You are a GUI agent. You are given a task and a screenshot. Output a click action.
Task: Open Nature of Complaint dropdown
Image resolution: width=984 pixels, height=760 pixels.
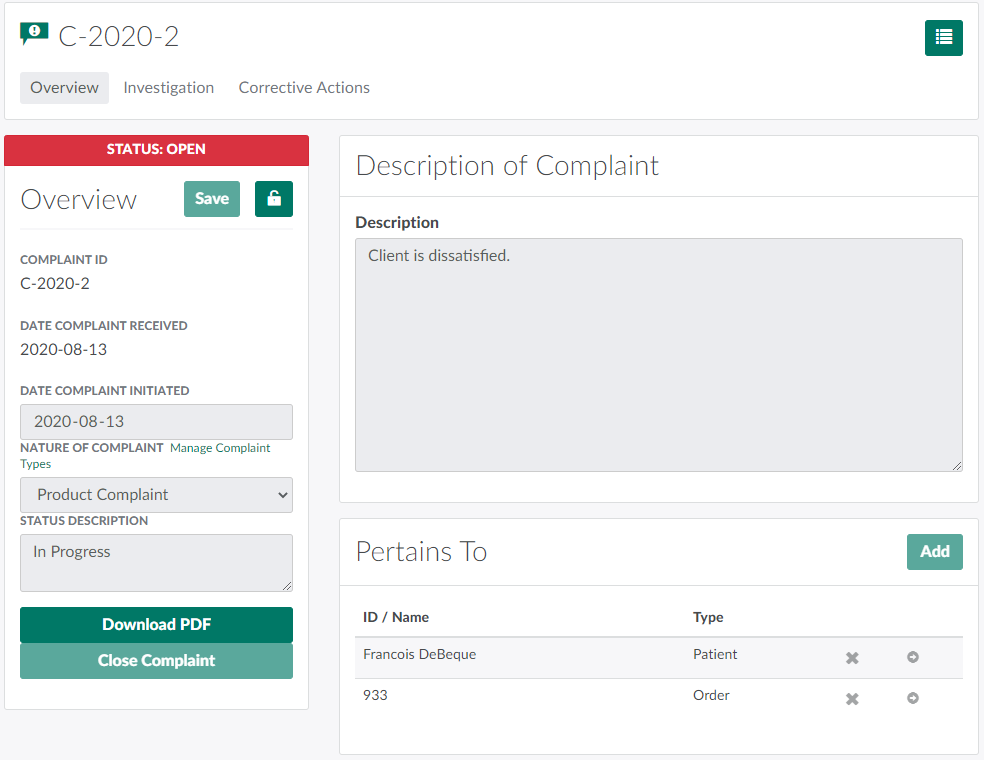coord(156,495)
